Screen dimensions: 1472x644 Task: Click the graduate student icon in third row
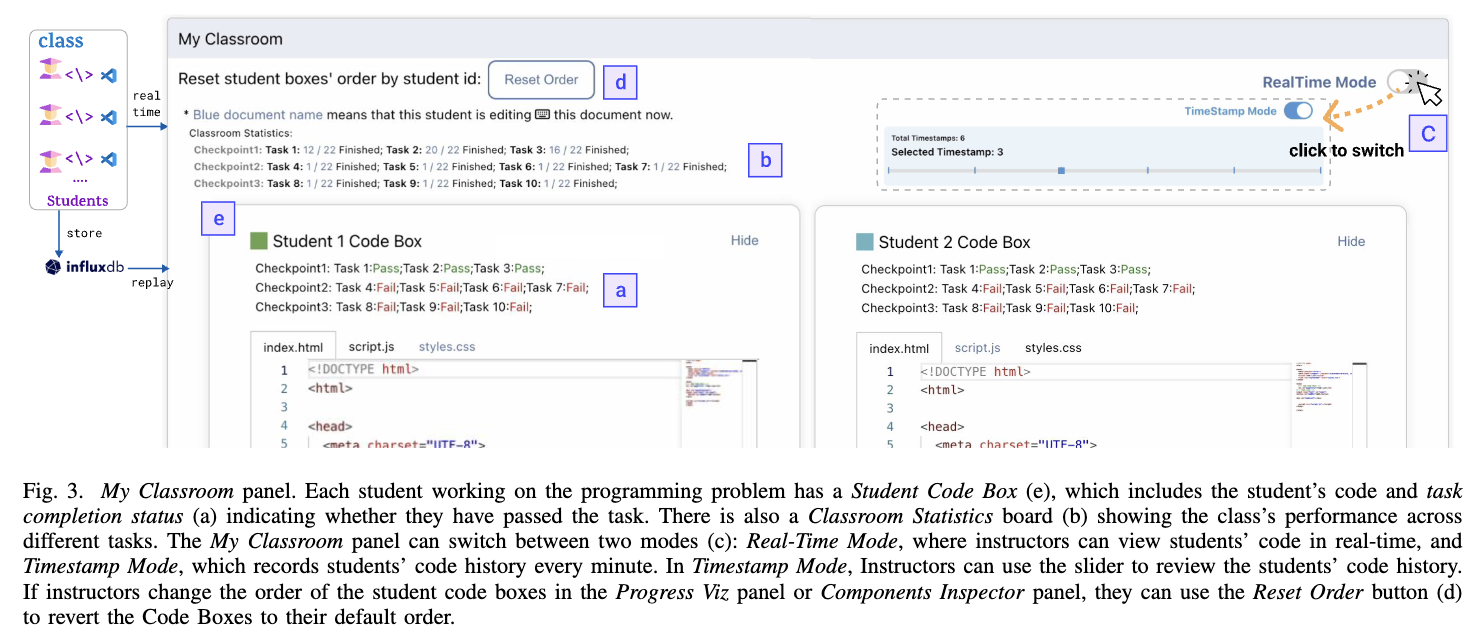click(x=49, y=159)
